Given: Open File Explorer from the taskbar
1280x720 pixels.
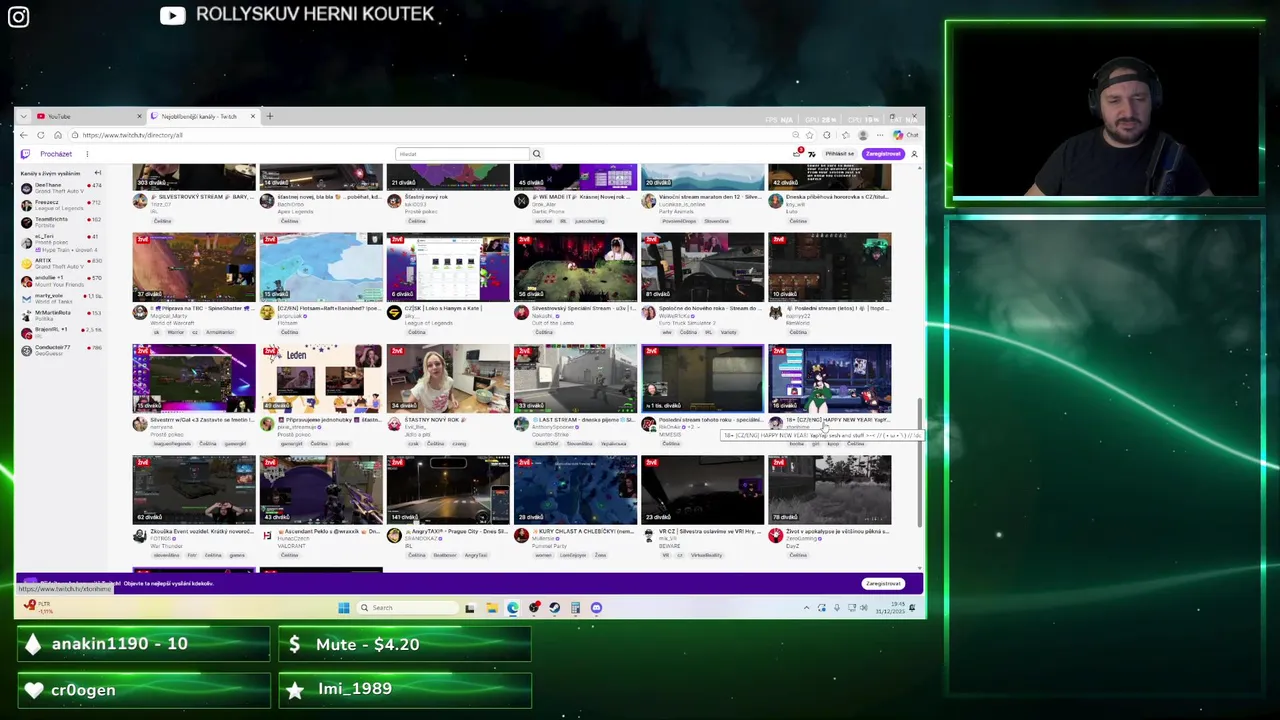Looking at the screenshot, I should (492, 607).
